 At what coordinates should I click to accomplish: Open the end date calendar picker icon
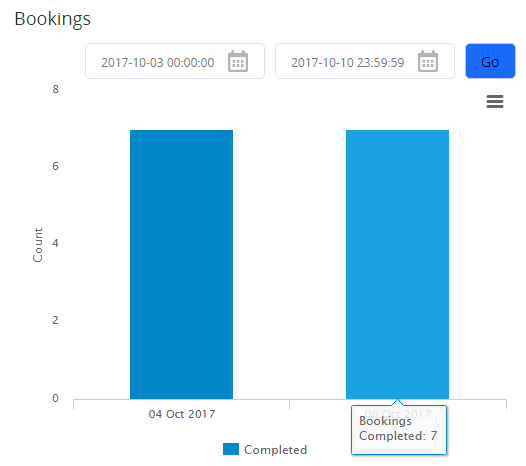(428, 61)
